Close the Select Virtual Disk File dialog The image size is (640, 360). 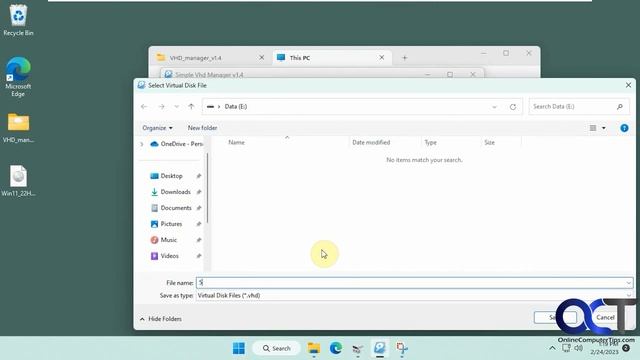click(x=628, y=85)
